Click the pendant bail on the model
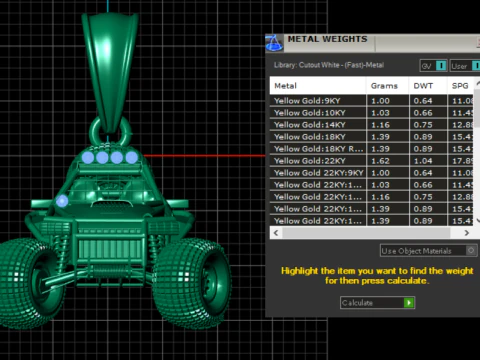The height and width of the screenshot is (360, 480). tap(109, 72)
